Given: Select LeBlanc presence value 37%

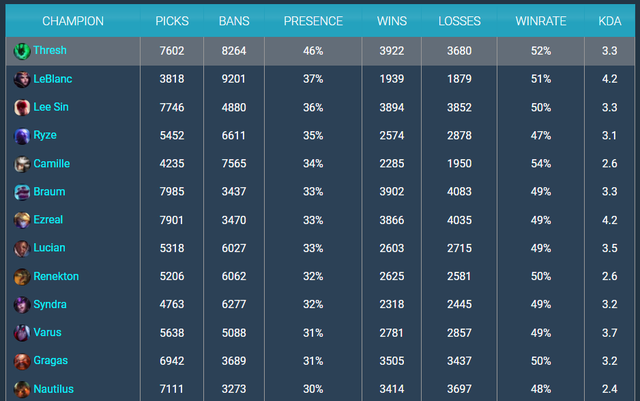Looking at the screenshot, I should (x=313, y=79).
